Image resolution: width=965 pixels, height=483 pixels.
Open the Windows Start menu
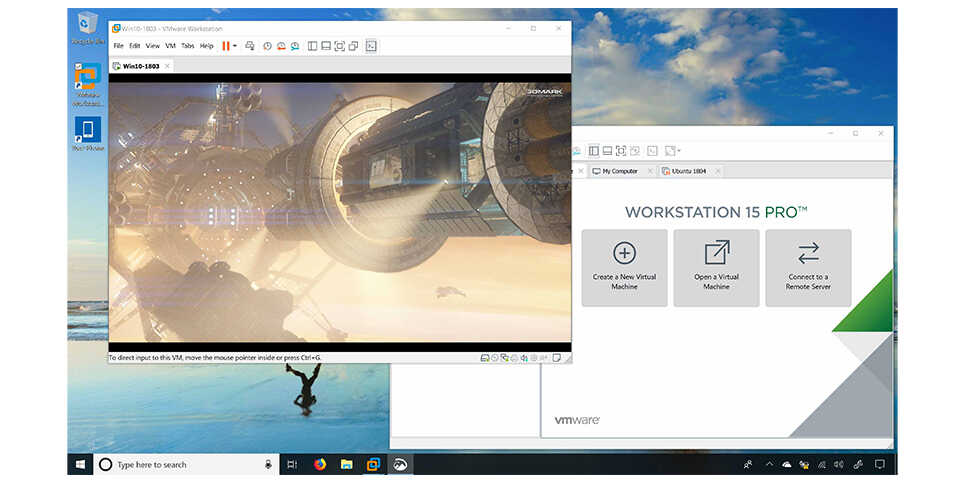tap(80, 465)
